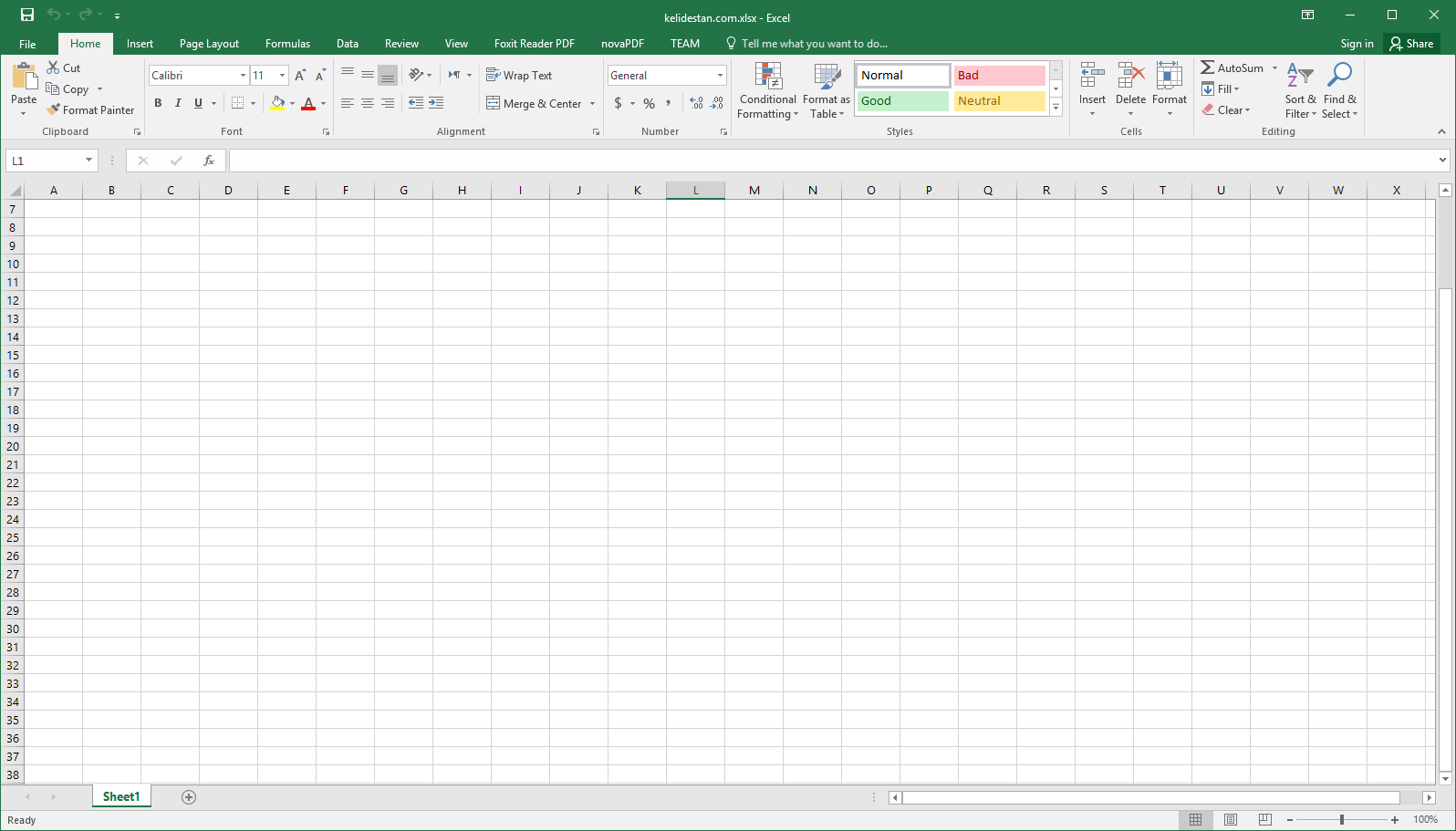Viewport: 1456px width, 831px height.
Task: Open Find & Select menu
Action: pos(1339,90)
